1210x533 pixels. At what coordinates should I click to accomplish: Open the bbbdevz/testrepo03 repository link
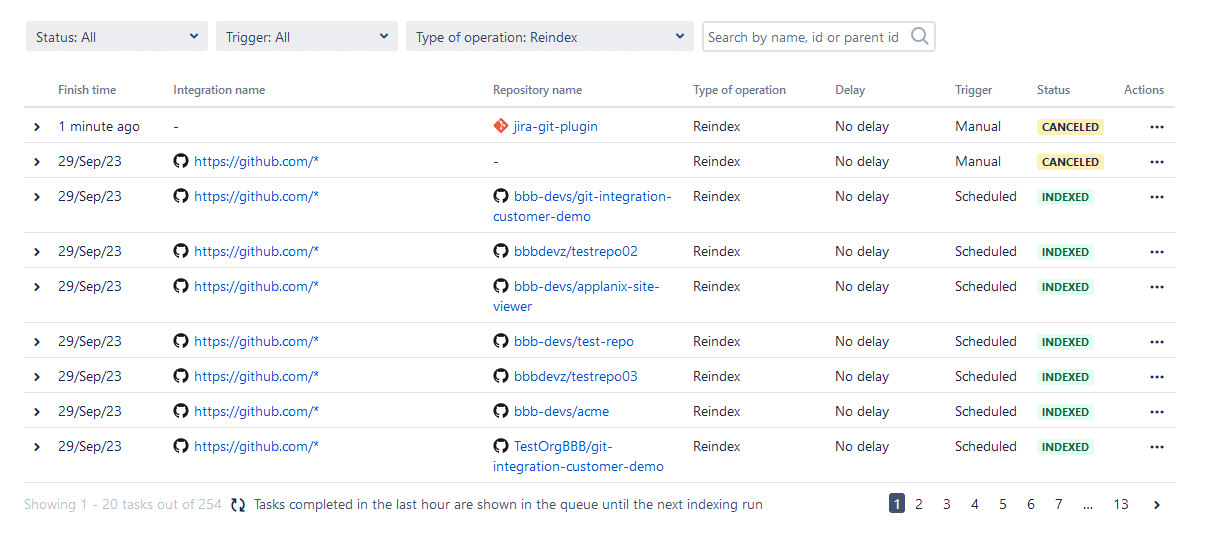(x=576, y=377)
